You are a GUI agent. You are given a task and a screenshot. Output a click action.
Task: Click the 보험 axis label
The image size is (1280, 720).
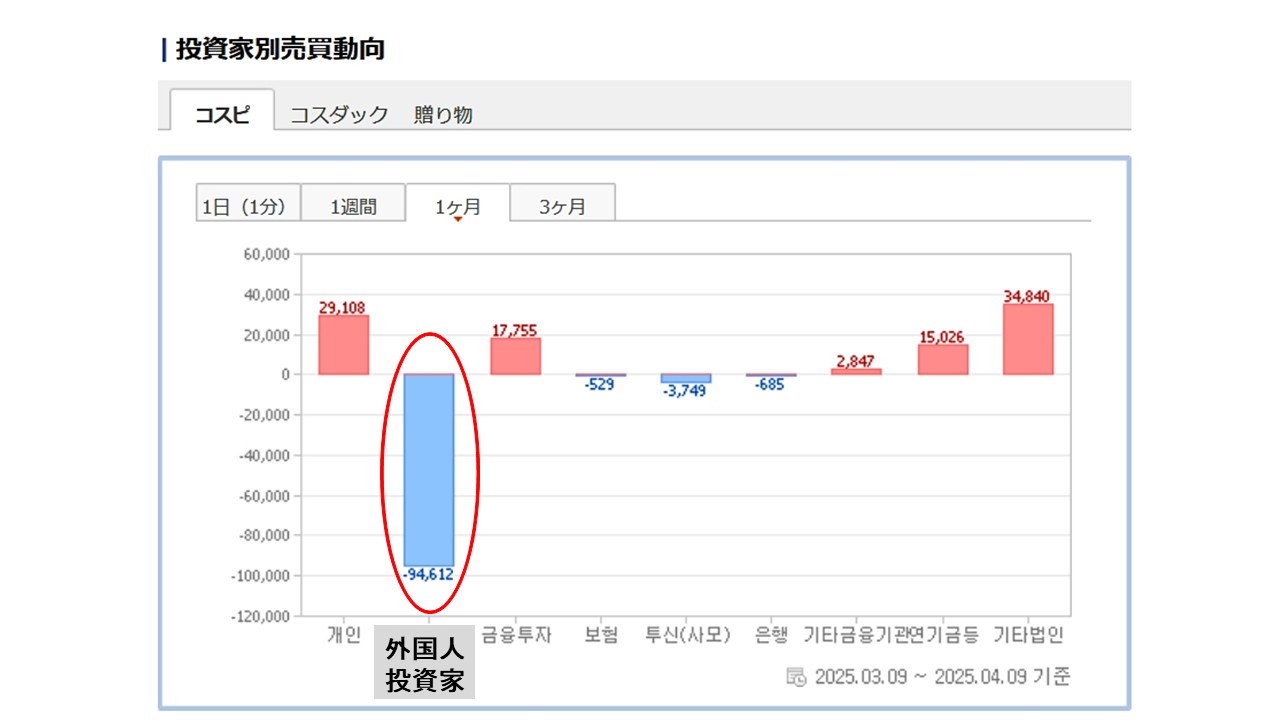click(x=600, y=635)
